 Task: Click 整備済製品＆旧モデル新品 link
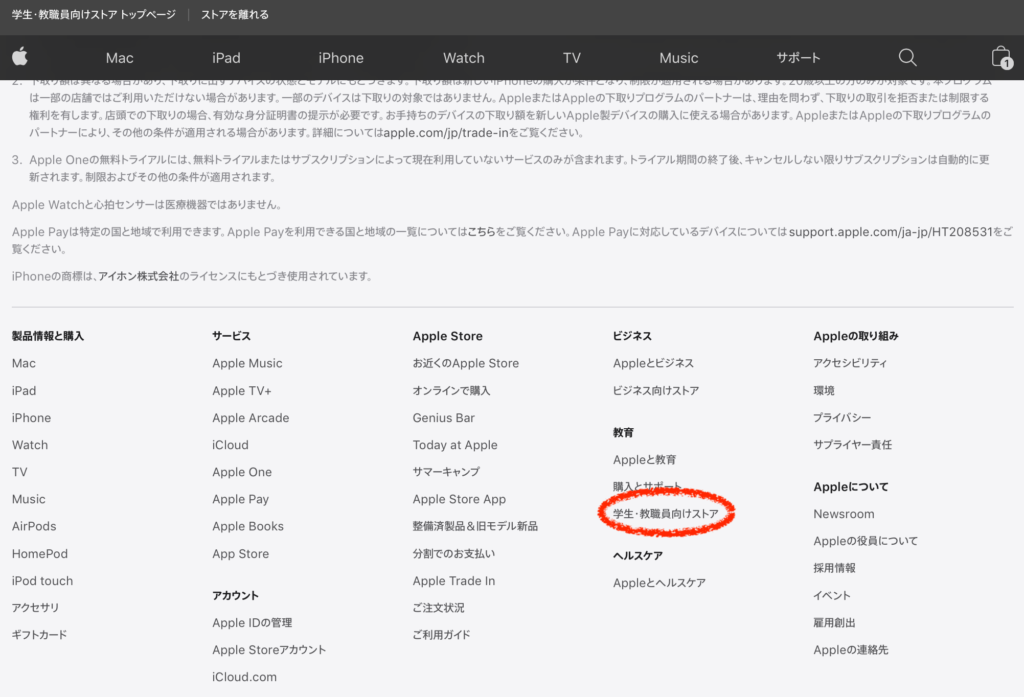coord(475,526)
